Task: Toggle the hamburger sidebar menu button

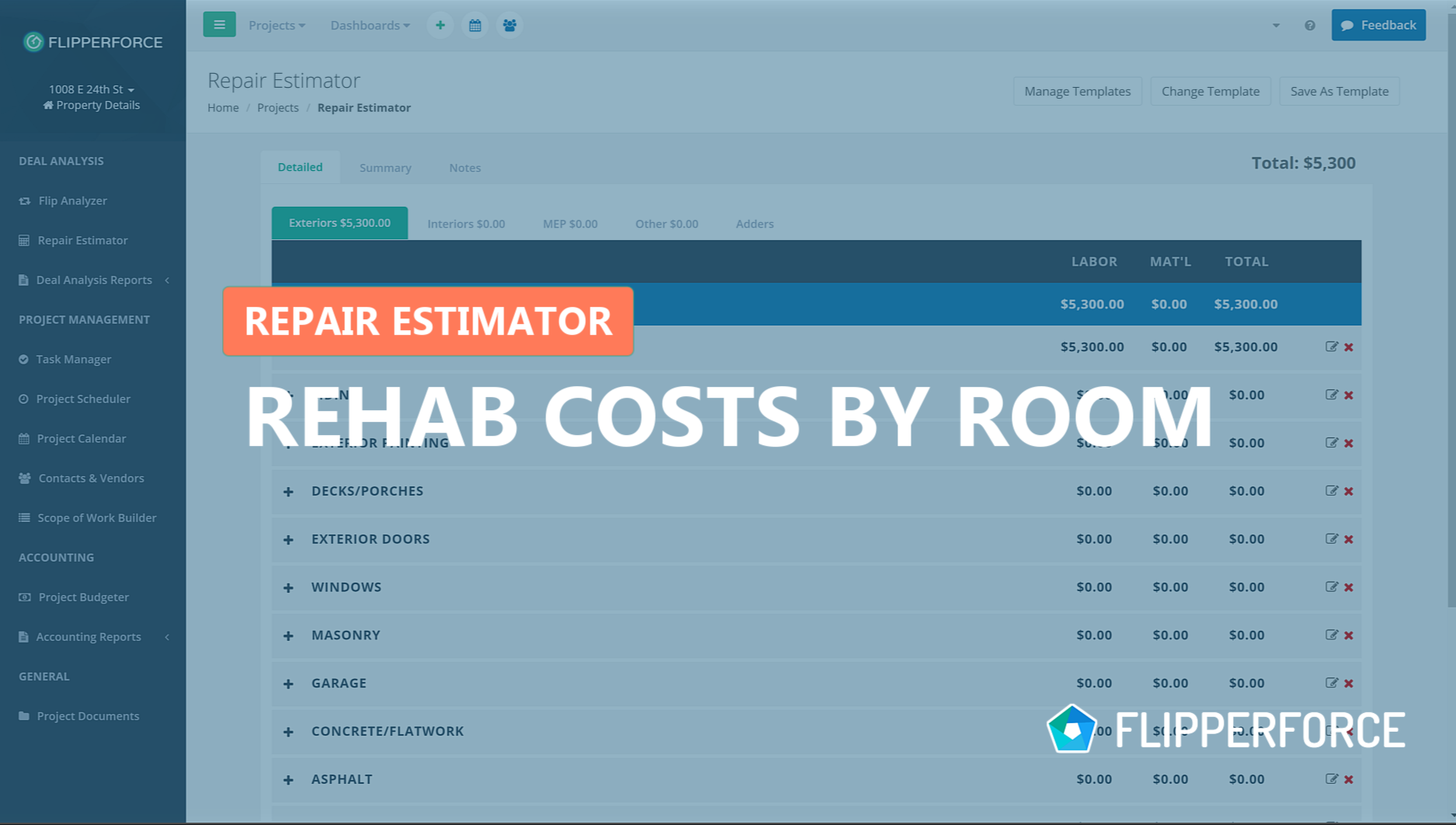Action: click(x=219, y=25)
